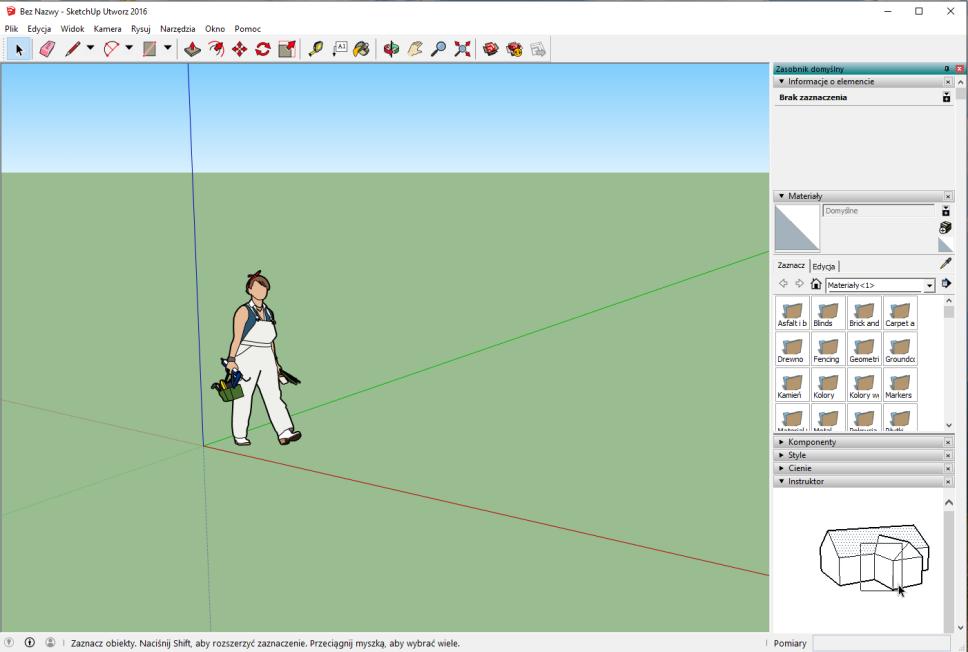Switch to Edycja materials tab
This screenshot has height=652, width=968.
coord(824,266)
